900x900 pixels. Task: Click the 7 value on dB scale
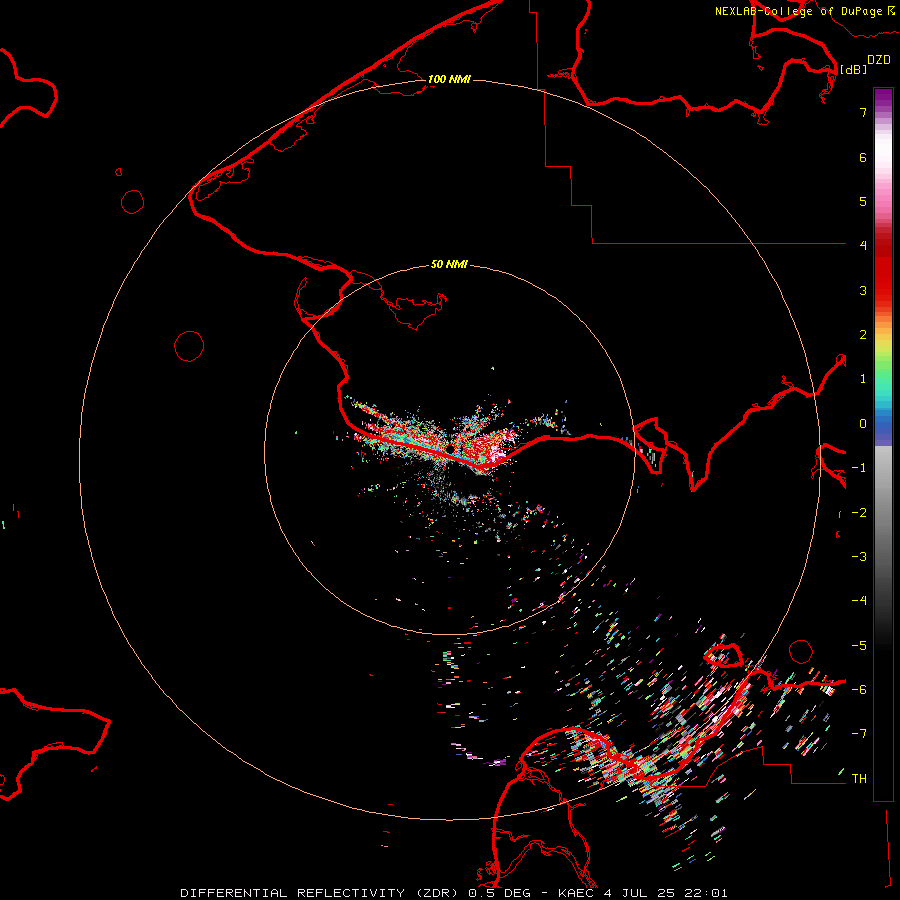(x=863, y=112)
